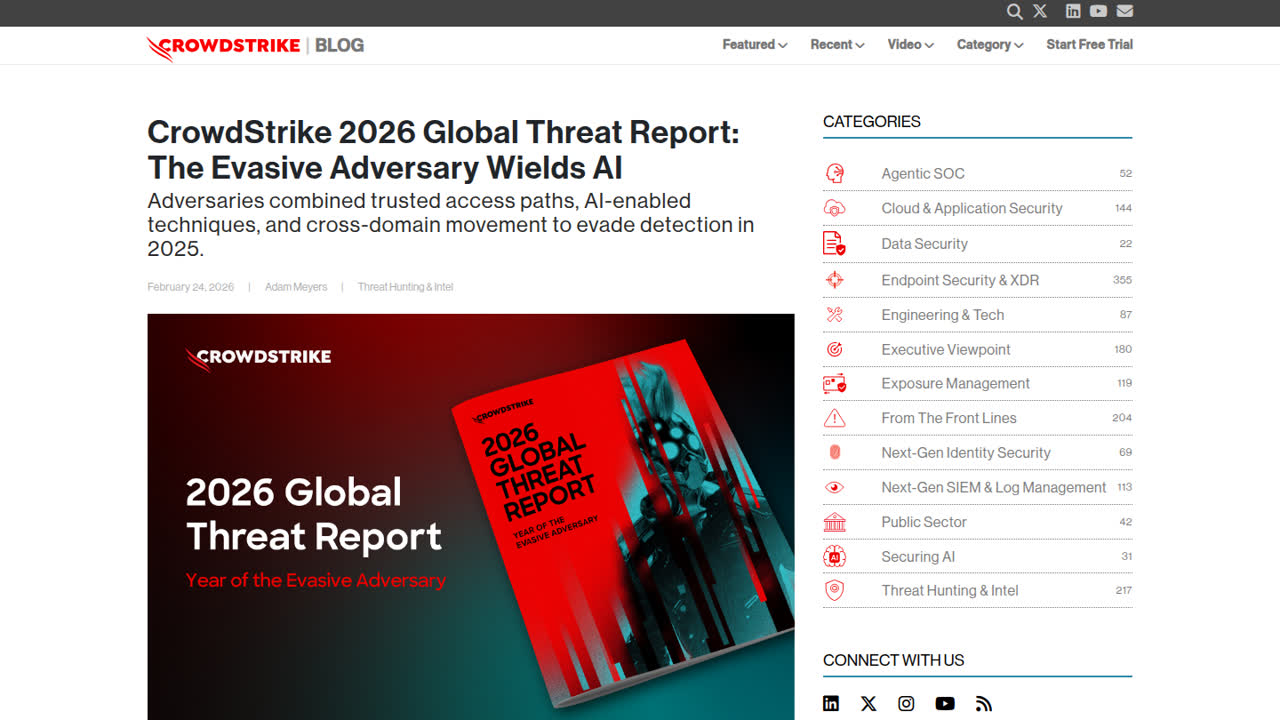Open the Exposure Management category
This screenshot has height=720, width=1280.
[x=955, y=384]
